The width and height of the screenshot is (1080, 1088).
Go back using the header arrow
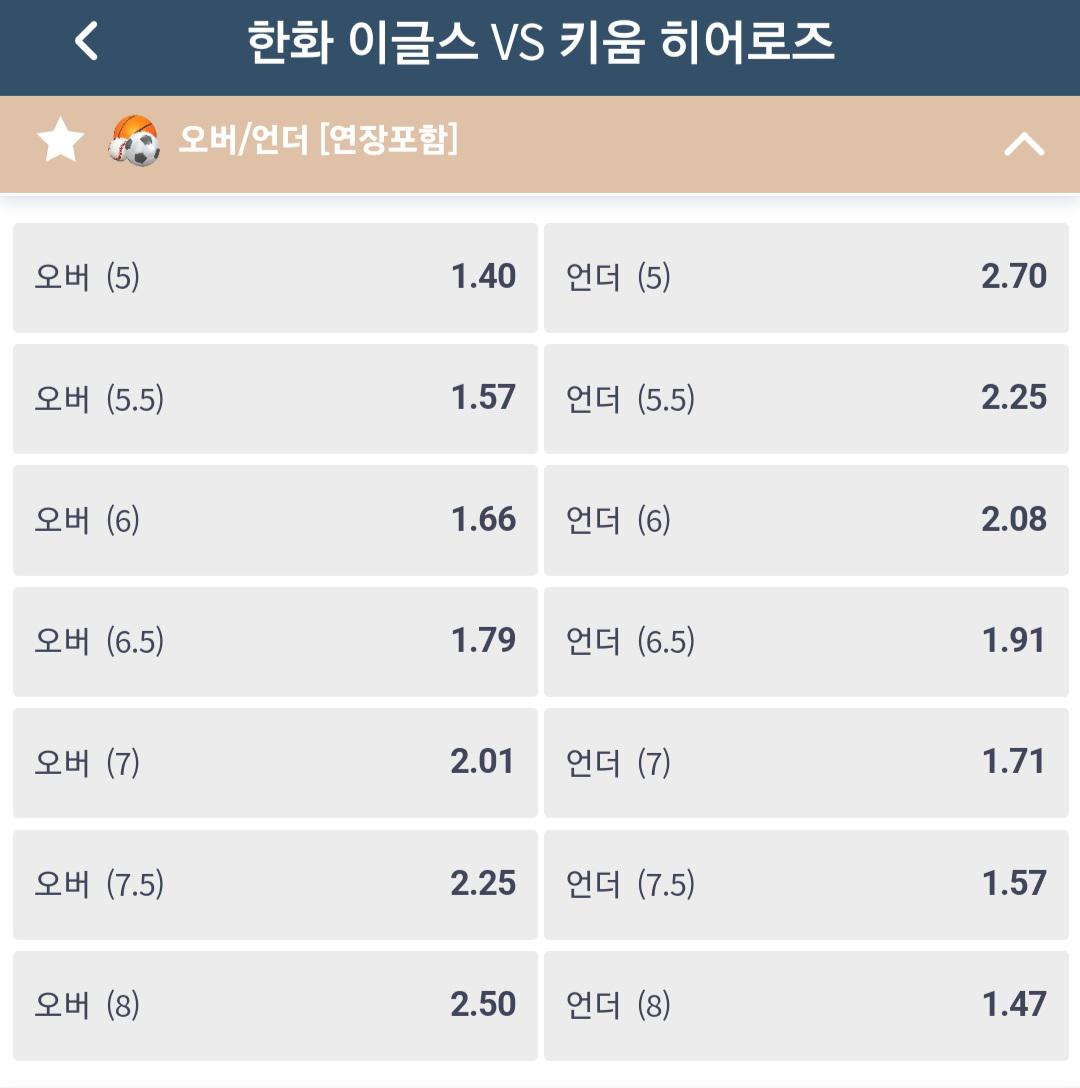click(x=86, y=42)
